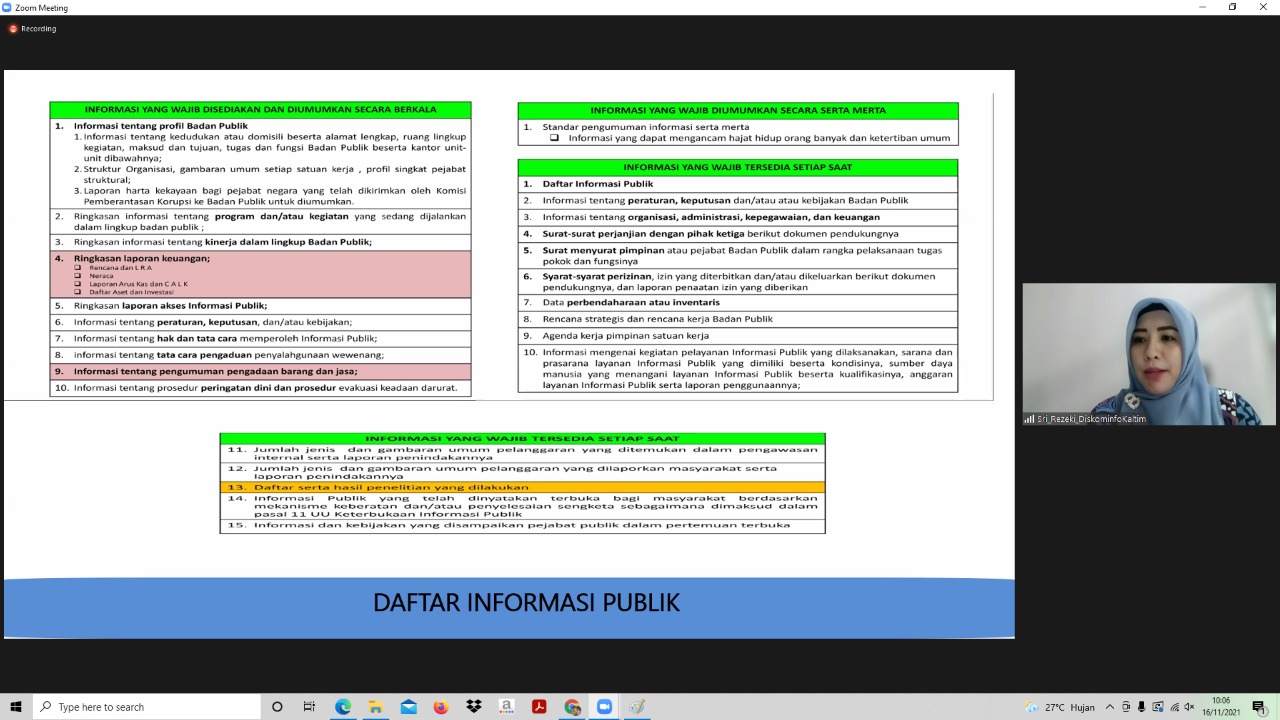The image size is (1280, 720).
Task: Click the Task View icon
Action: pos(309,707)
